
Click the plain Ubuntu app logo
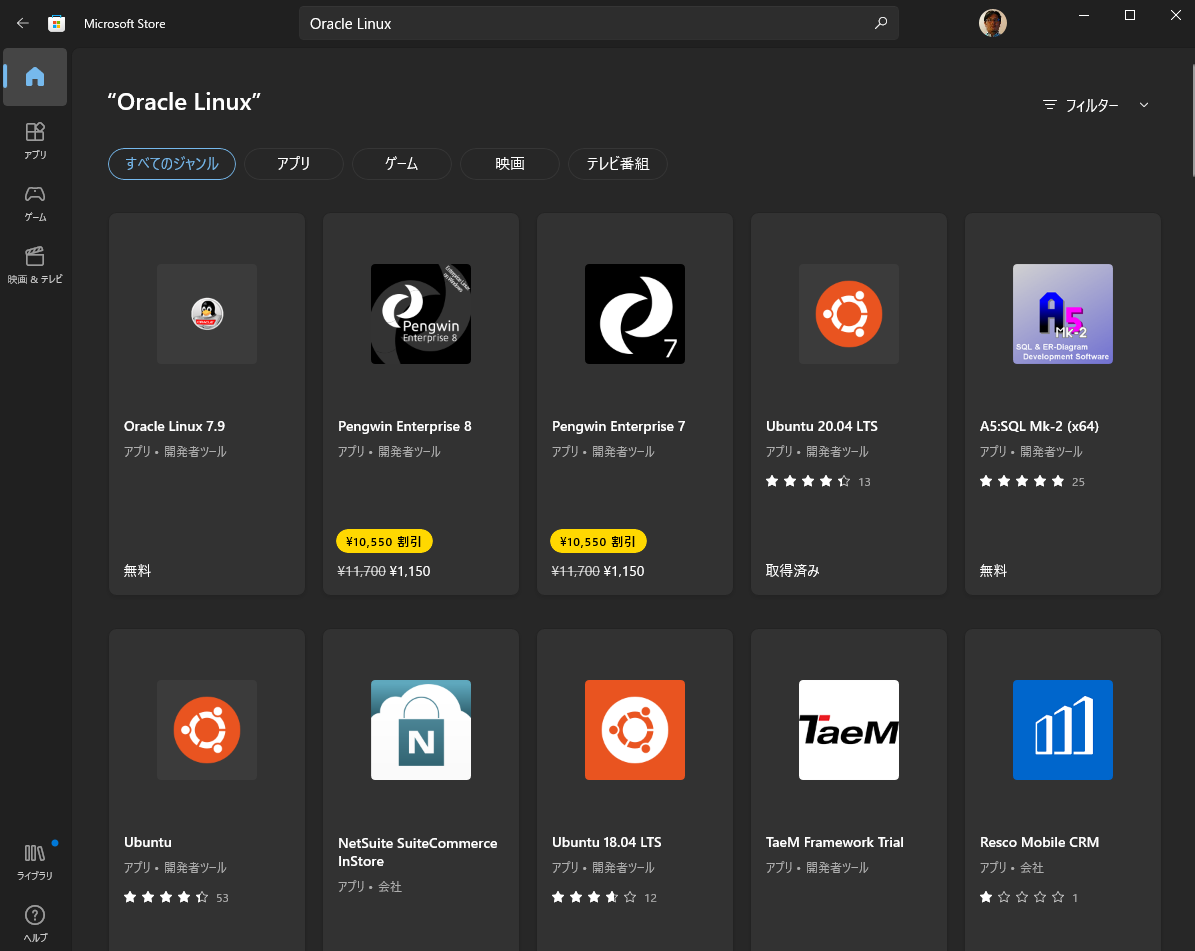[x=207, y=730]
